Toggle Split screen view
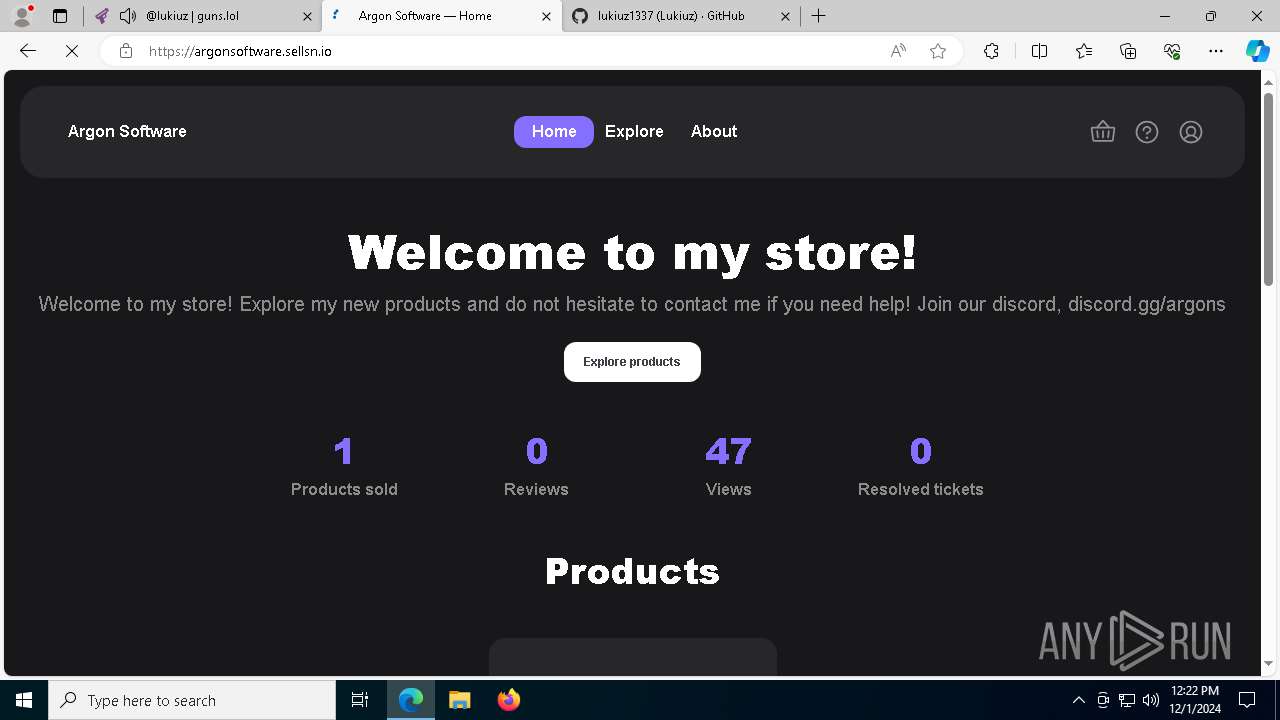Screen dimensions: 1280x720 pyautogui.click(x=1039, y=51)
